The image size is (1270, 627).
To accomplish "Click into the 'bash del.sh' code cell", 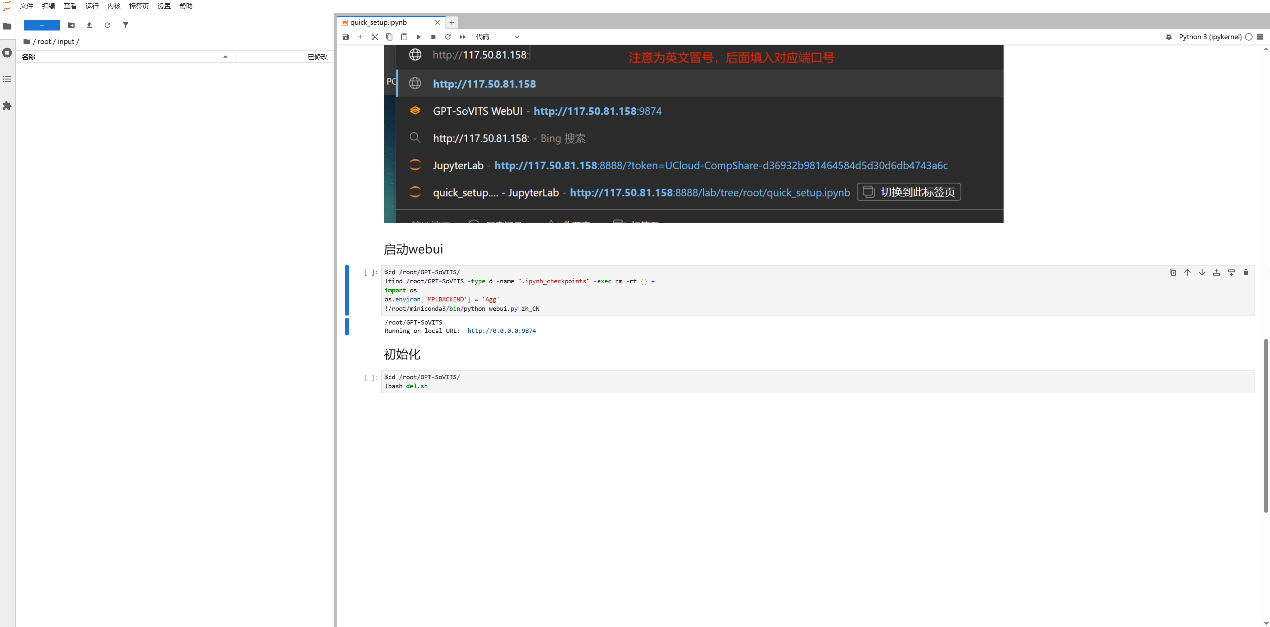I will 818,381.
